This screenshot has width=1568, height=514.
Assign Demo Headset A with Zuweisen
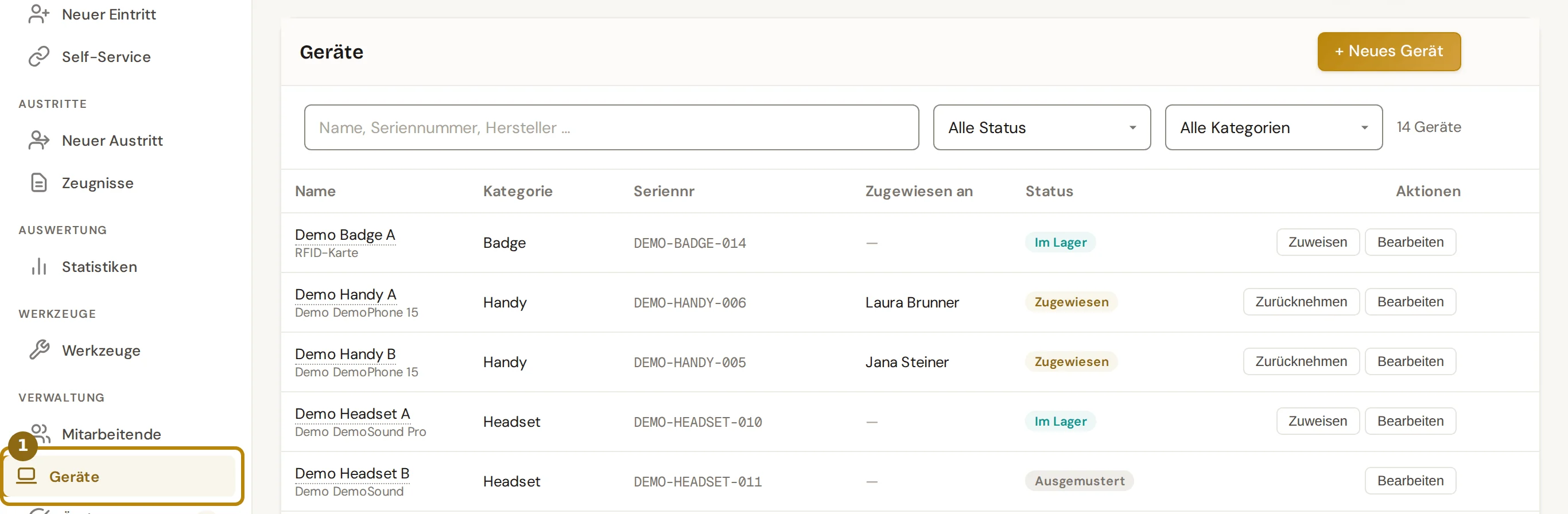1317,421
